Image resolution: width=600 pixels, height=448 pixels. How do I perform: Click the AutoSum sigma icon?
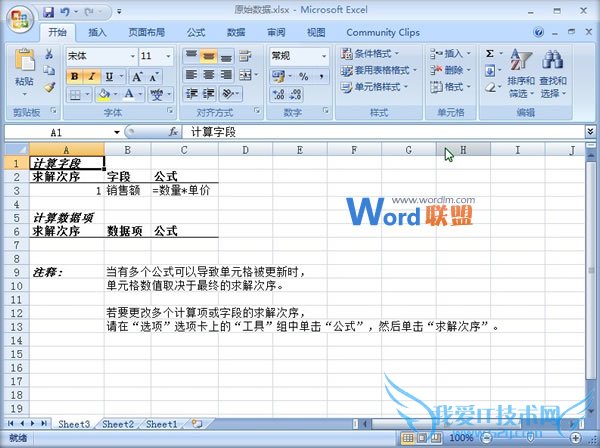click(490, 54)
